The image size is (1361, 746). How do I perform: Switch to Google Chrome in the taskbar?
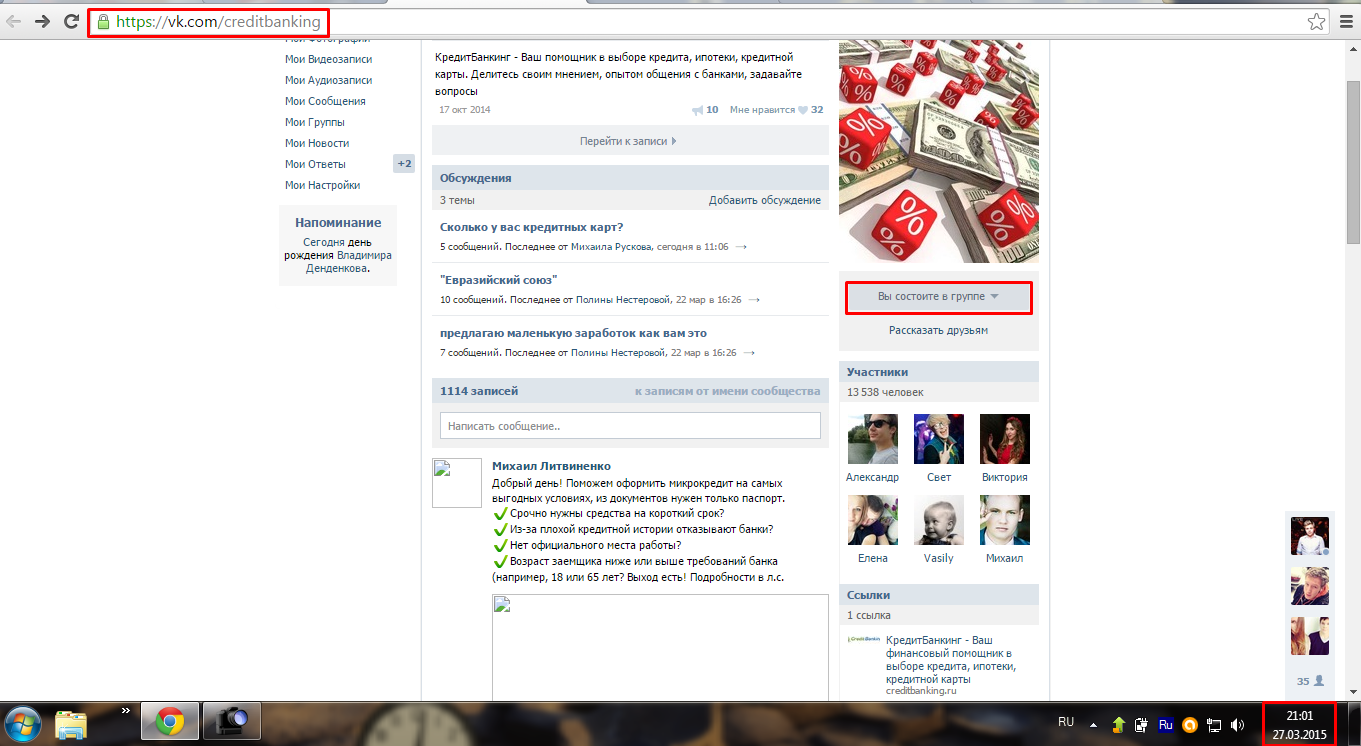point(170,722)
